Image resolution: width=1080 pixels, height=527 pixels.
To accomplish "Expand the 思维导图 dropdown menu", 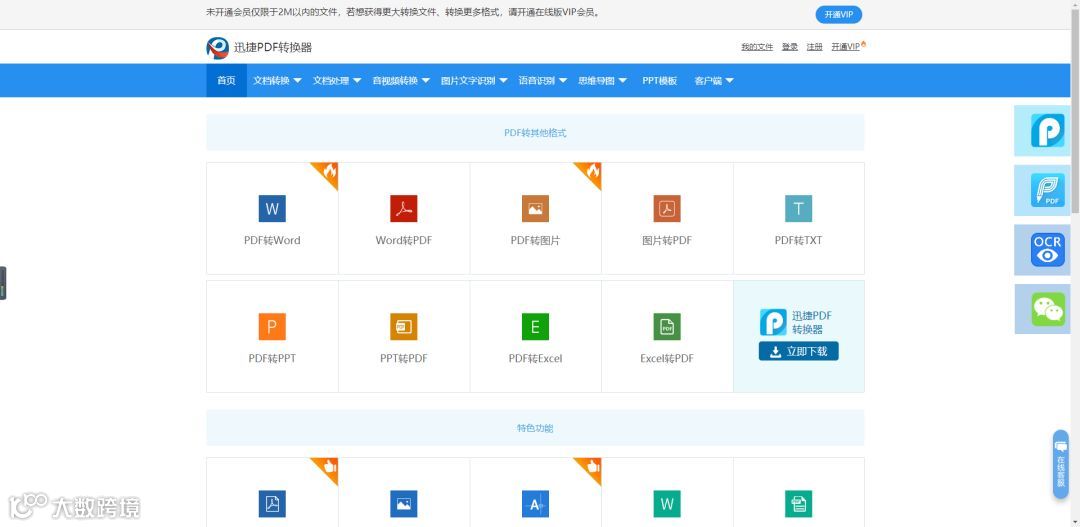I will click(x=602, y=81).
